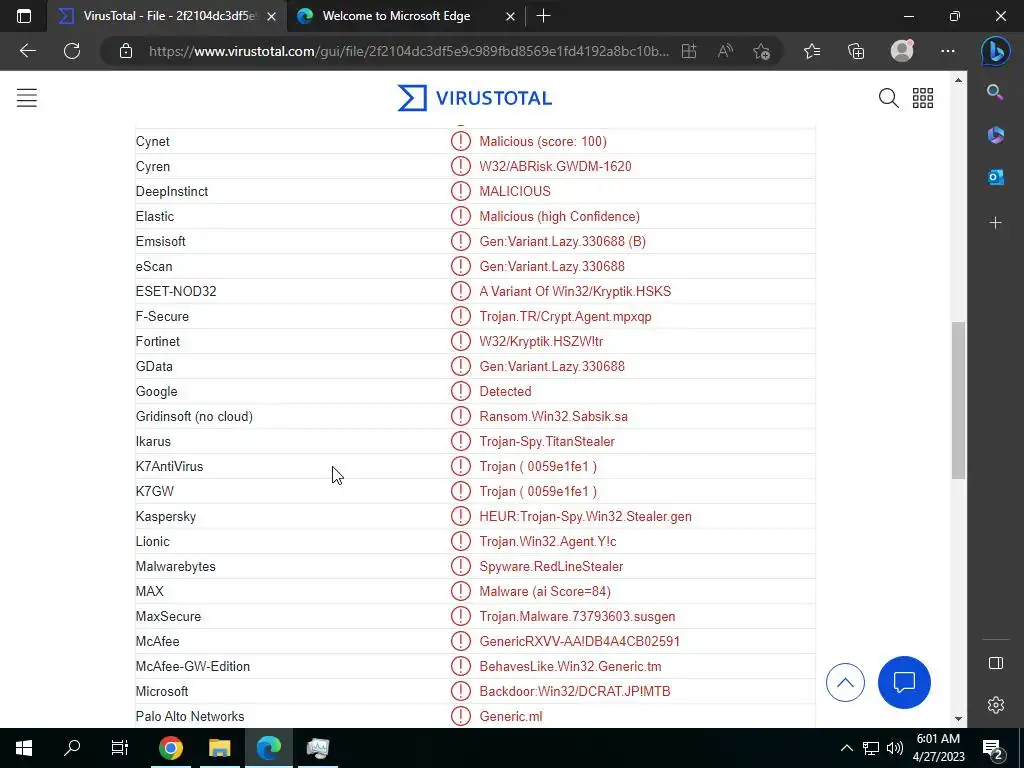1024x768 pixels.
Task: Select 'HEUR:Trojan-Spy.Win32.Stealer.gen' text
Action: [585, 516]
